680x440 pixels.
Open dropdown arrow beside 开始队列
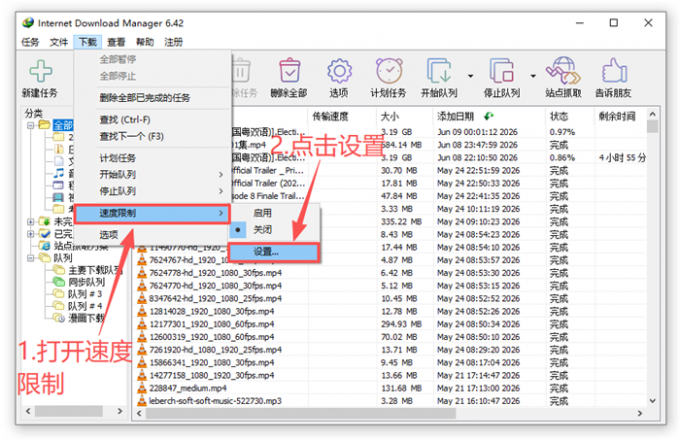[x=470, y=76]
